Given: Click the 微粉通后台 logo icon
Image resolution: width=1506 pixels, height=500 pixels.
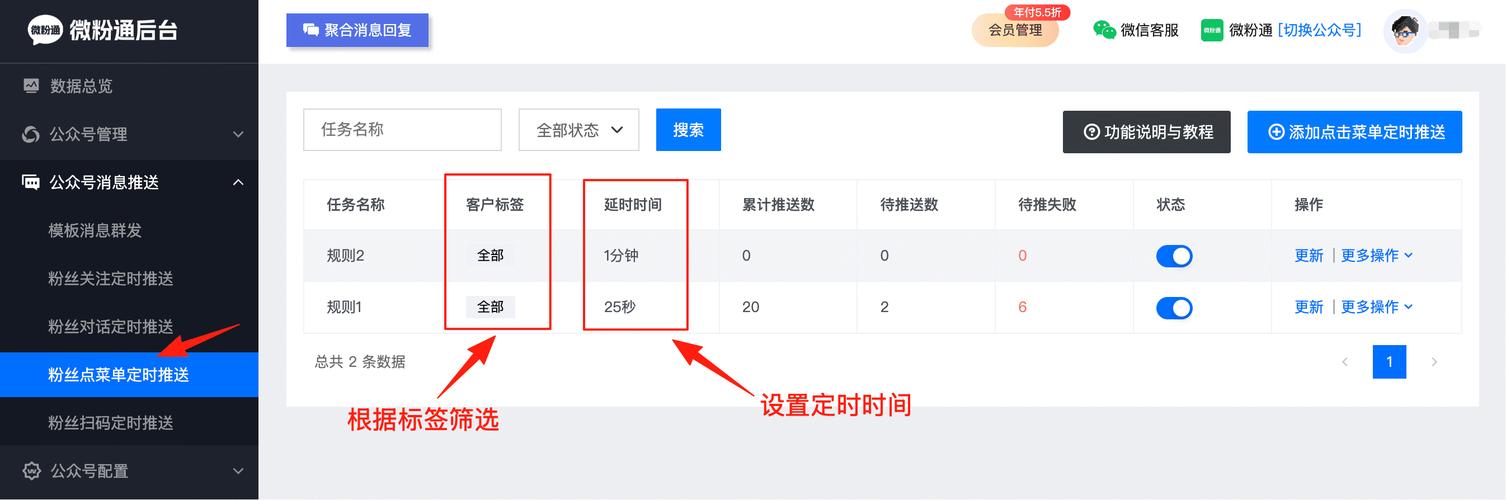Looking at the screenshot, I should 43,30.
